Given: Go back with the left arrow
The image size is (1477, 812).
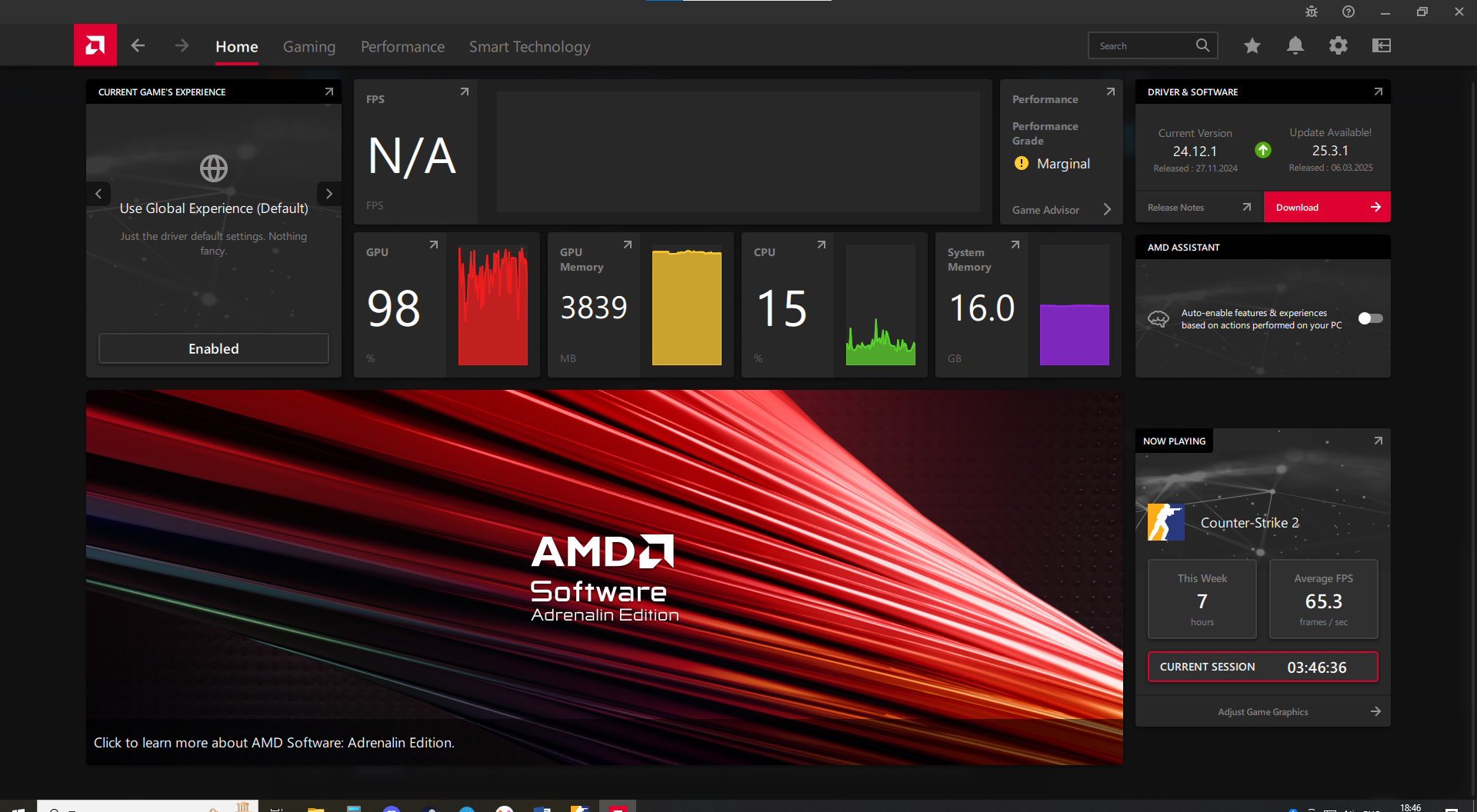Looking at the screenshot, I should [138, 45].
